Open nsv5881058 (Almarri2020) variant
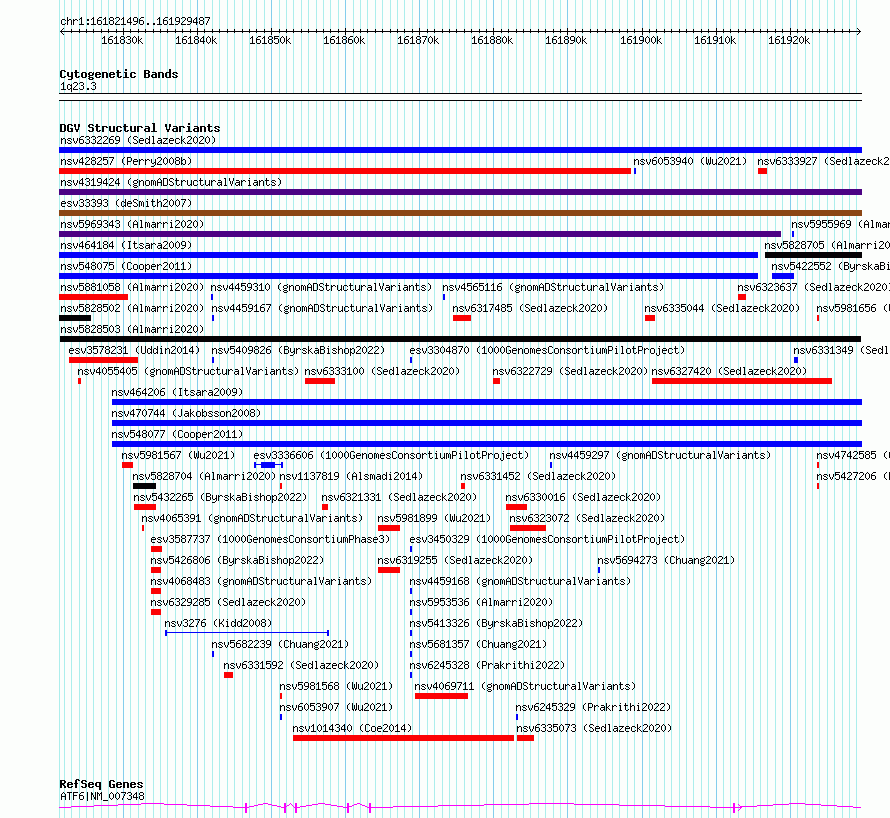The height and width of the screenshot is (818, 890). (132, 287)
